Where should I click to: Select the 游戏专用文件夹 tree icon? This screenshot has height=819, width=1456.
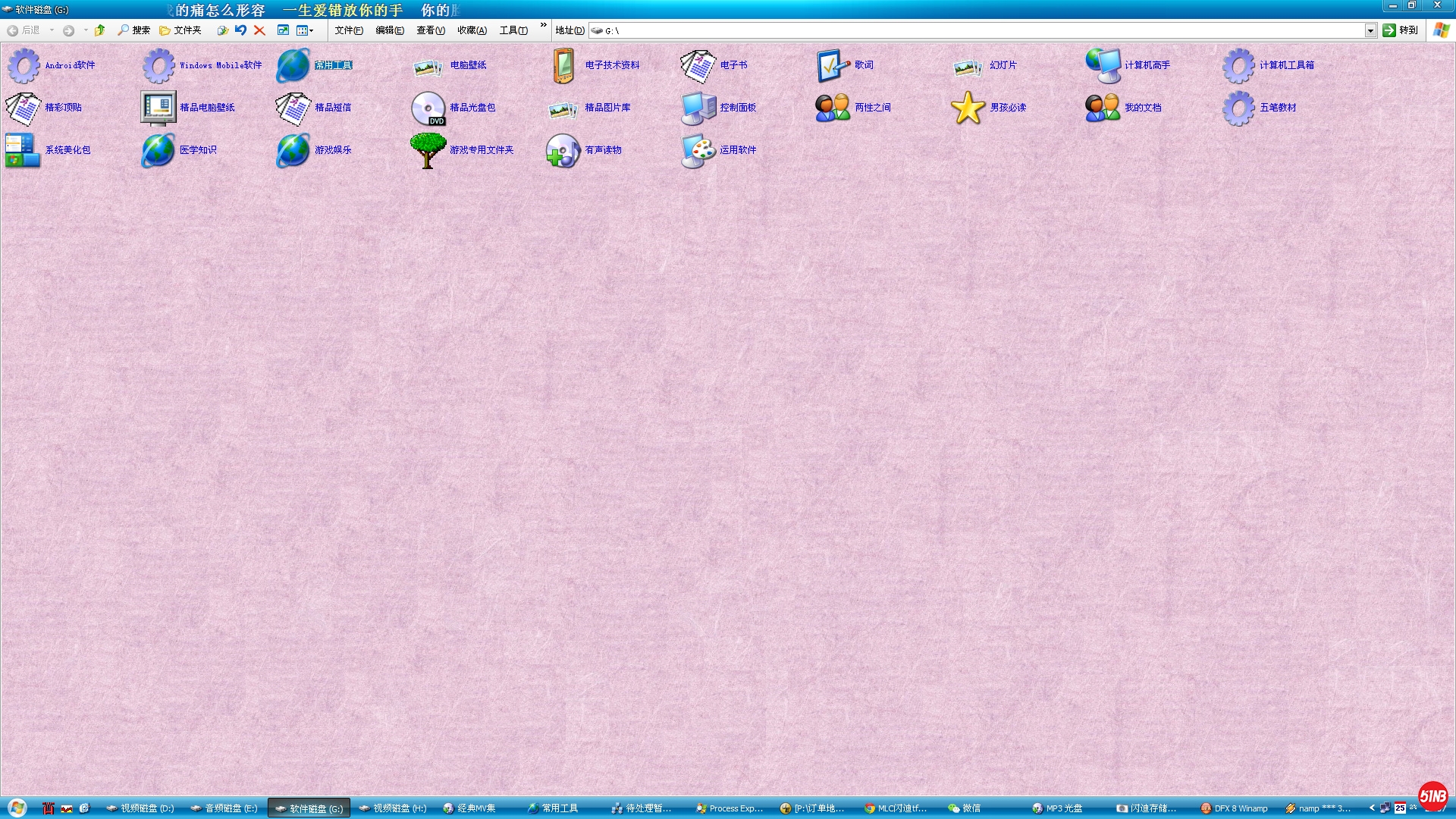(x=428, y=150)
